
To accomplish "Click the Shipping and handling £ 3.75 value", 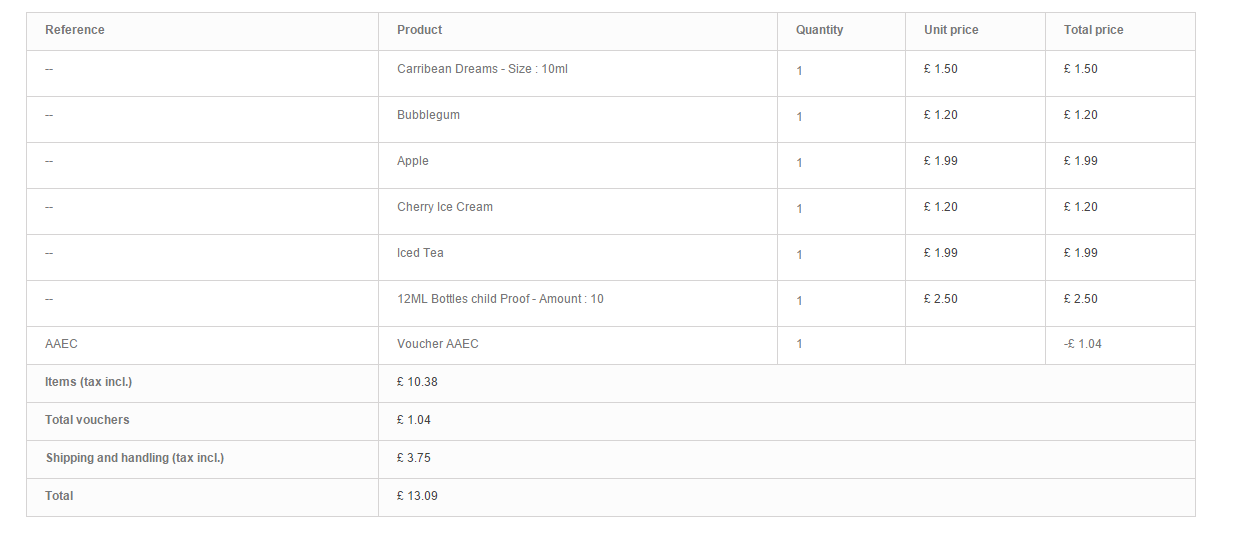I will point(414,458).
